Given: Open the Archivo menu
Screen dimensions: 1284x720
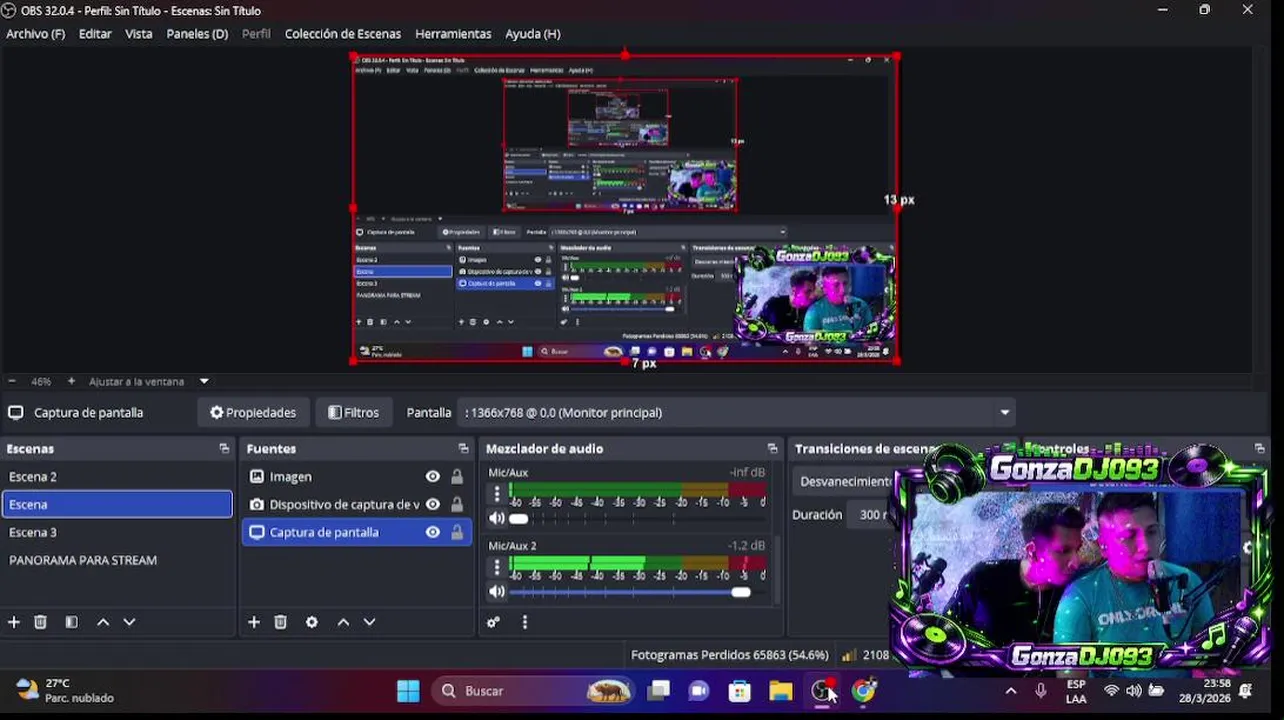Looking at the screenshot, I should pyautogui.click(x=35, y=34).
